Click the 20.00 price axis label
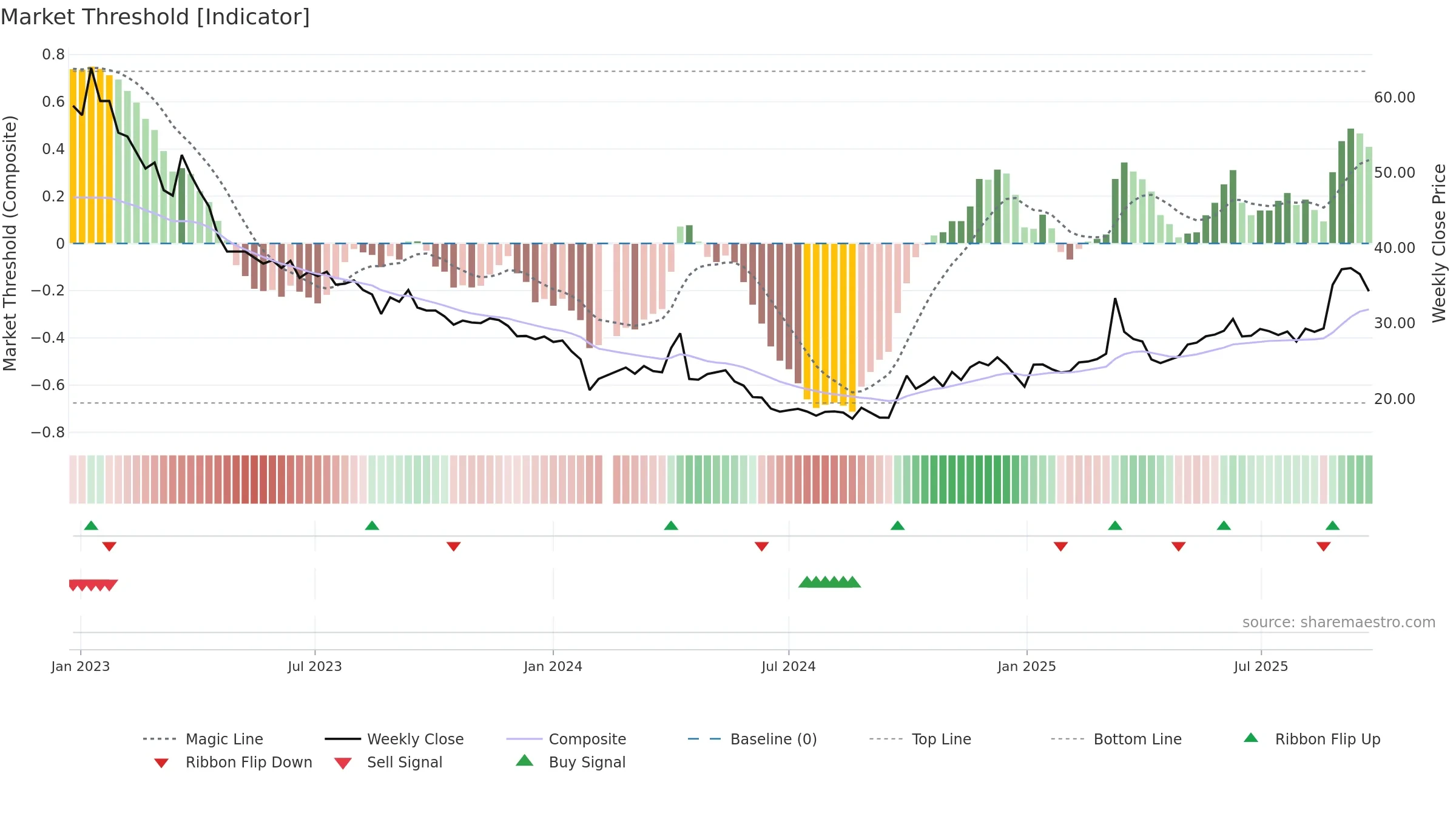The image size is (1456, 819). point(1395,399)
